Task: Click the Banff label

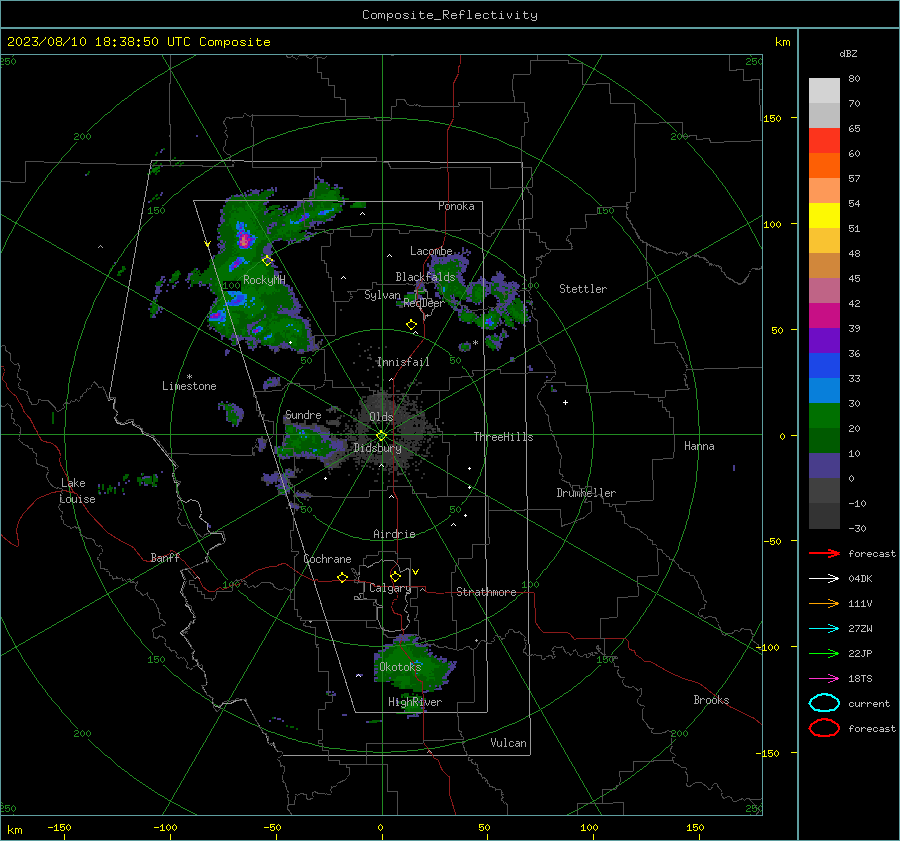Action: click(x=165, y=558)
